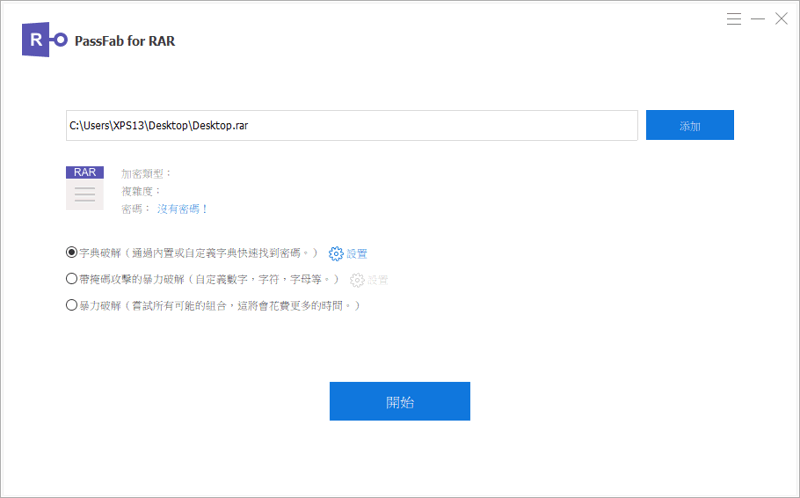Select the 暴力破解 brute-force attack option

coord(71,305)
